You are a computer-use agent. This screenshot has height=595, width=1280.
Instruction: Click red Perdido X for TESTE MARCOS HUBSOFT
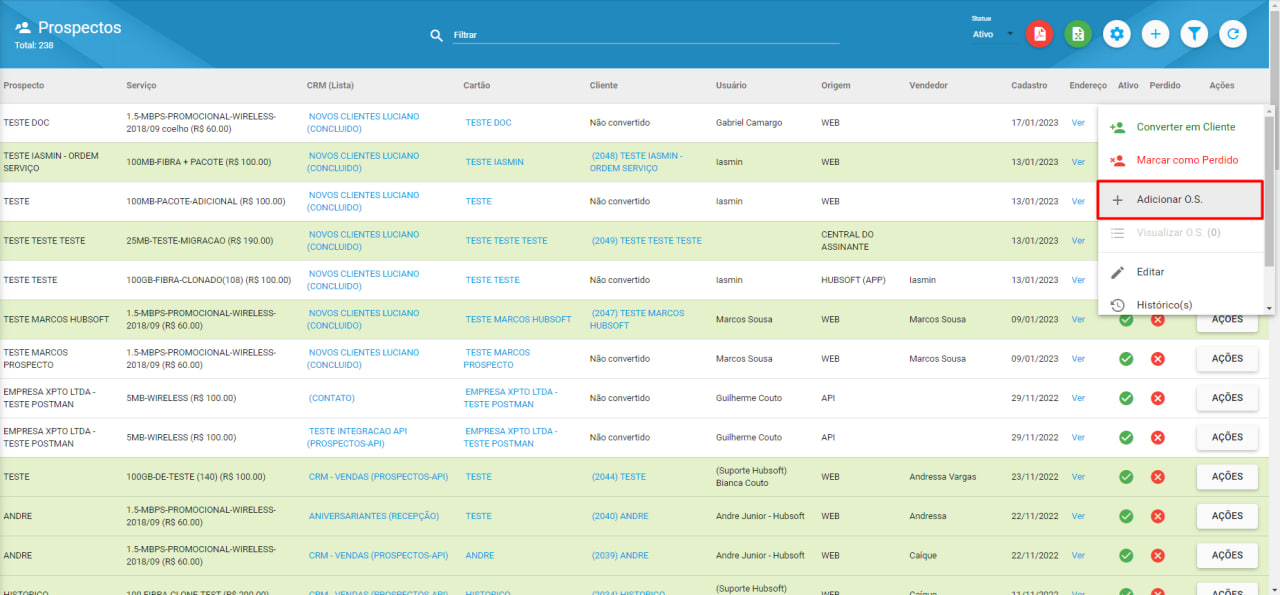[x=1158, y=320]
